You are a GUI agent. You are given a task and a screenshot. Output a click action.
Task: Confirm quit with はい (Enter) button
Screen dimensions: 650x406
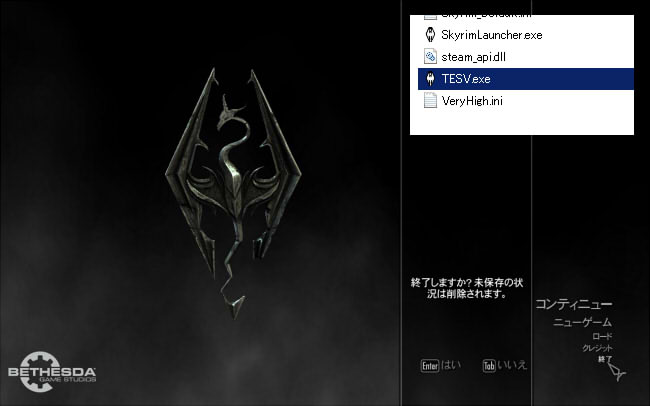[x=441, y=365]
